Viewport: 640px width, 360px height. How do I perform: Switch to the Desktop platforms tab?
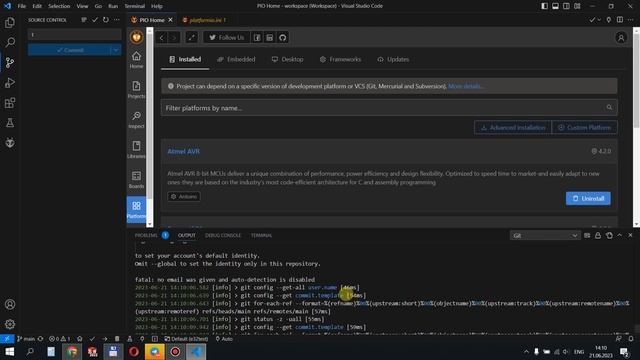(x=288, y=60)
